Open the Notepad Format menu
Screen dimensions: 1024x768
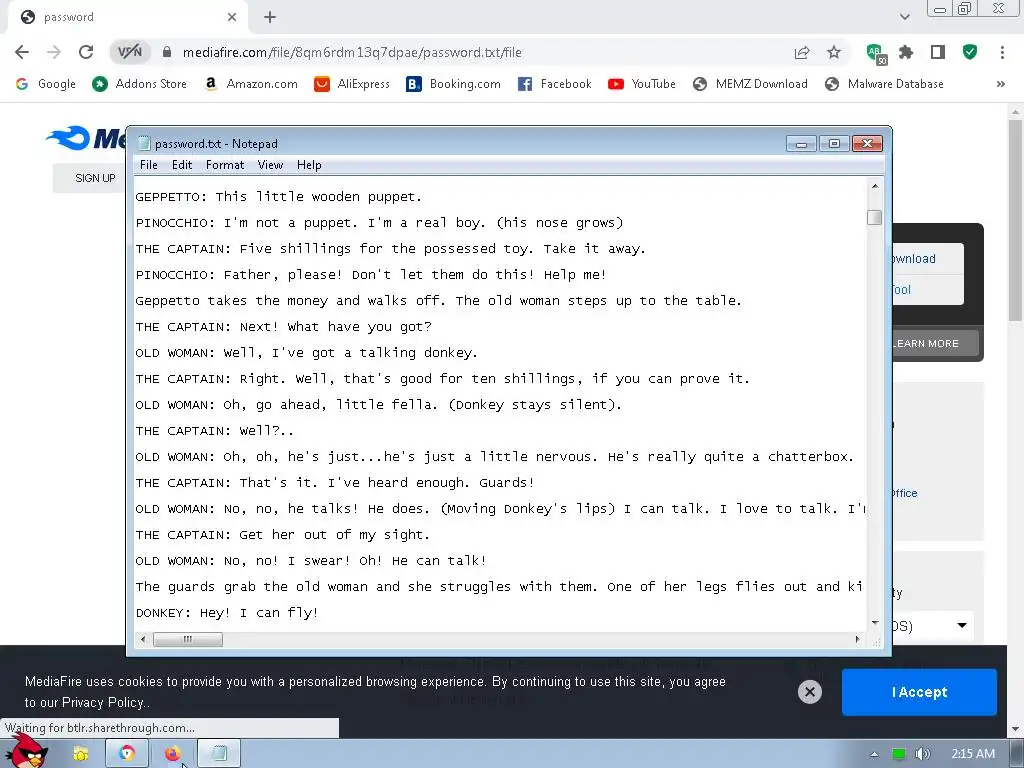tap(225, 165)
